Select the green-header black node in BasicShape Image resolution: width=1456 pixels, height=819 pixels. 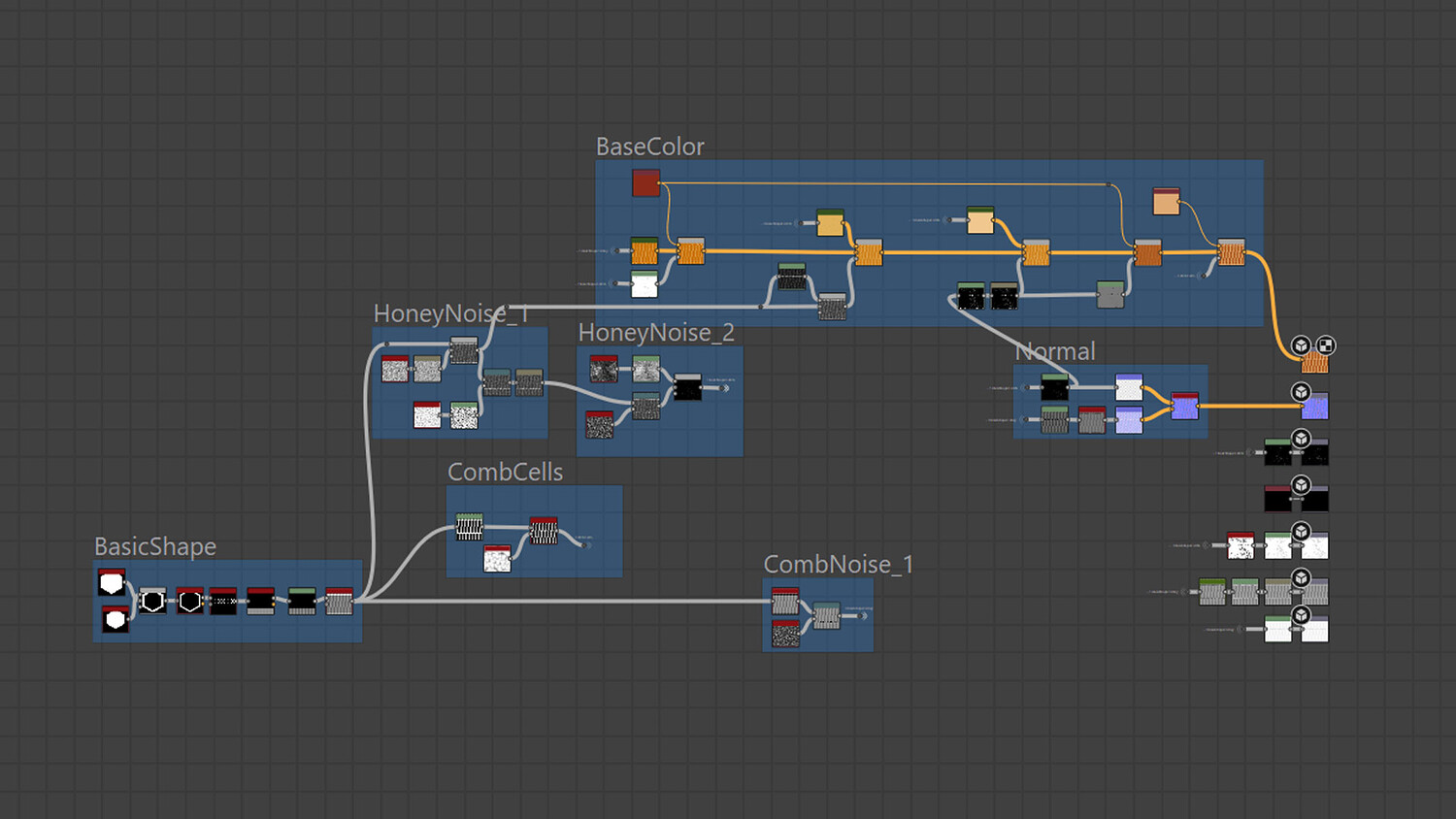pos(302,601)
